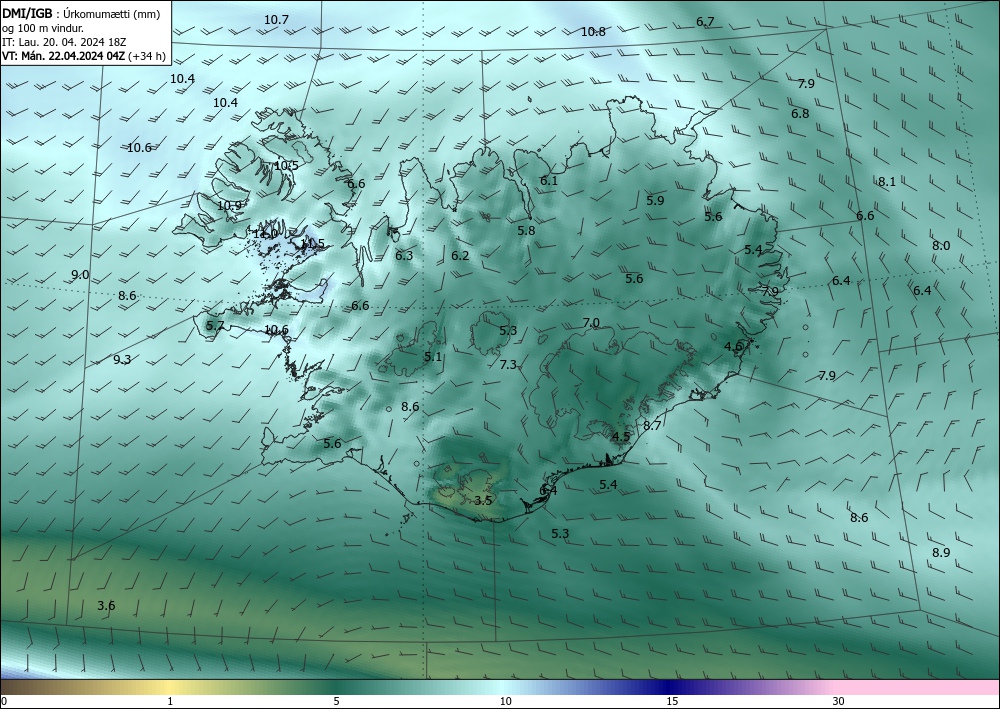Click the color scale tick label 30
The height and width of the screenshot is (709, 1000).
pyautogui.click(x=839, y=702)
